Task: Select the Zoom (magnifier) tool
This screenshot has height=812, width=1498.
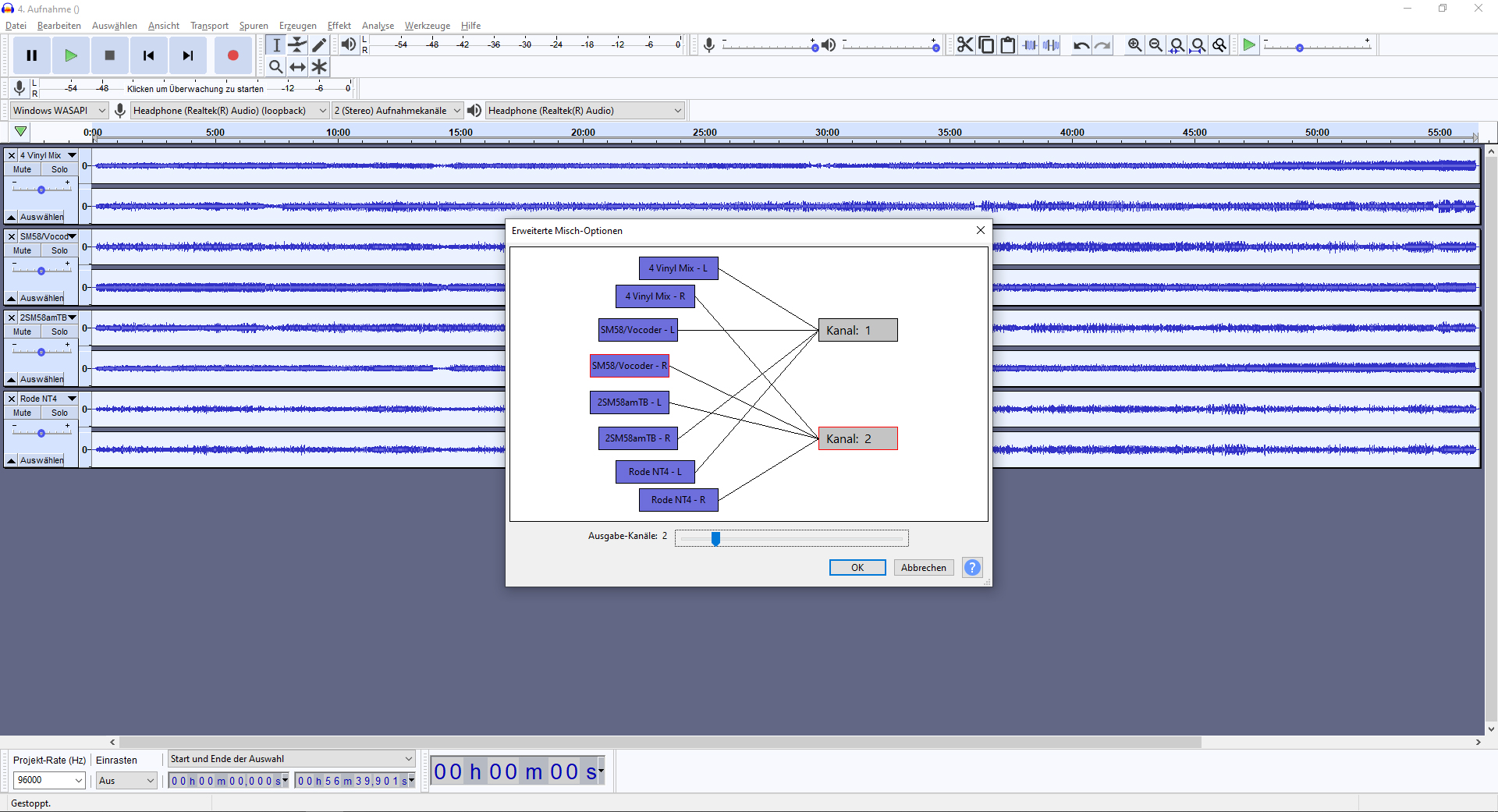Action: 276,67
